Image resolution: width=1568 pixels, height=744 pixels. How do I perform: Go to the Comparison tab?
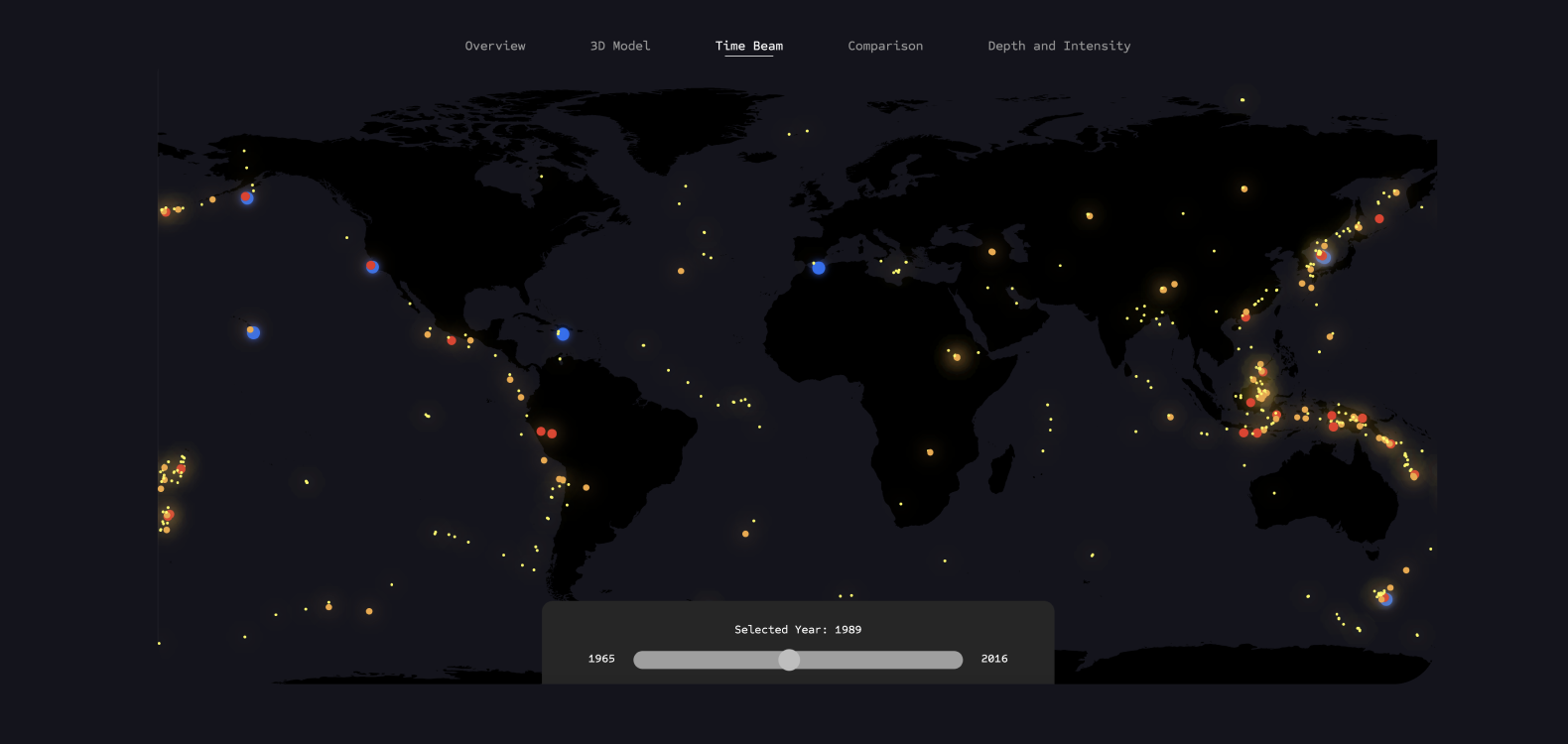885,46
